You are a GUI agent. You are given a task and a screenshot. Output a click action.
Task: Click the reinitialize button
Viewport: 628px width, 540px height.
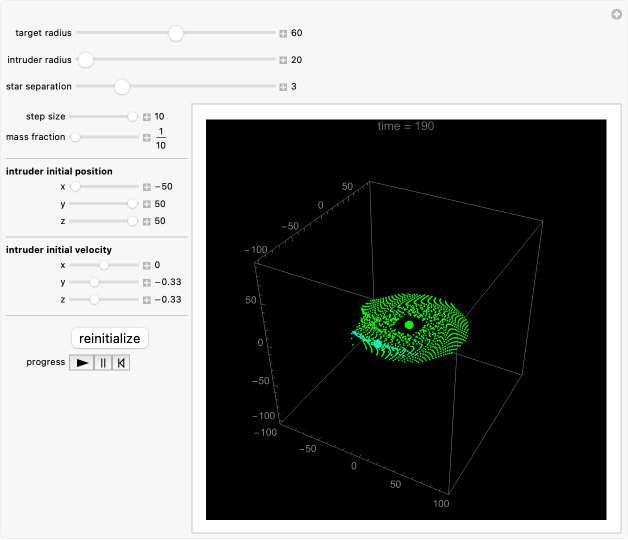coord(109,338)
